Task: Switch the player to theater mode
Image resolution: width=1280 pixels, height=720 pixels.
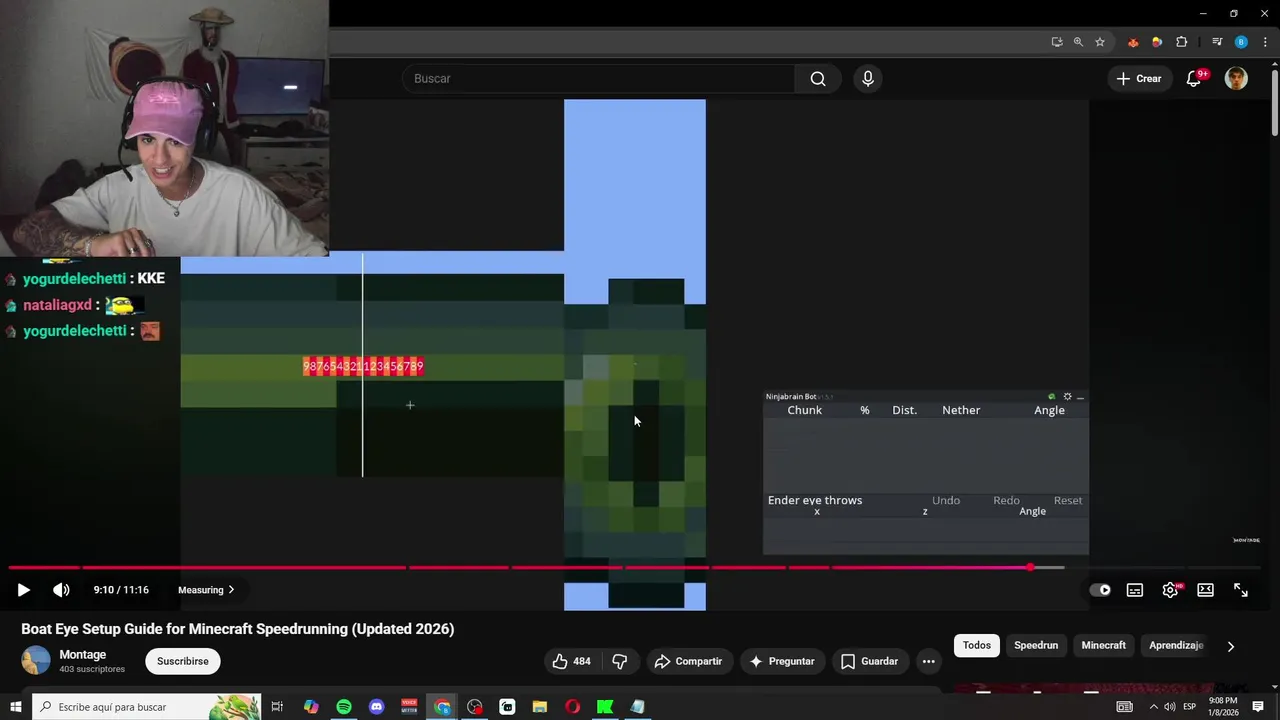Action: coord(1206,590)
